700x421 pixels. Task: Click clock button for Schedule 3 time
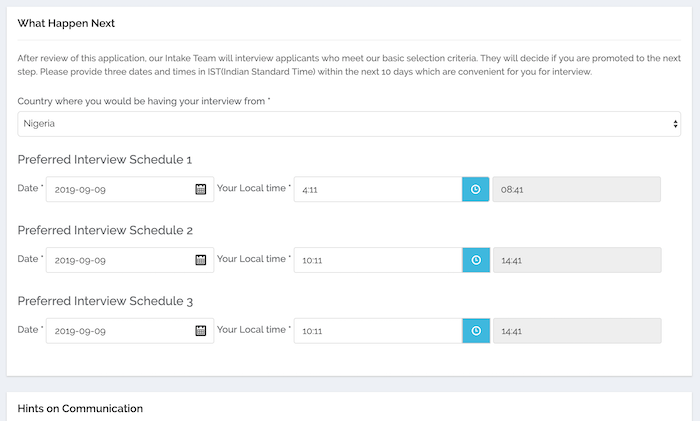pyautogui.click(x=476, y=331)
